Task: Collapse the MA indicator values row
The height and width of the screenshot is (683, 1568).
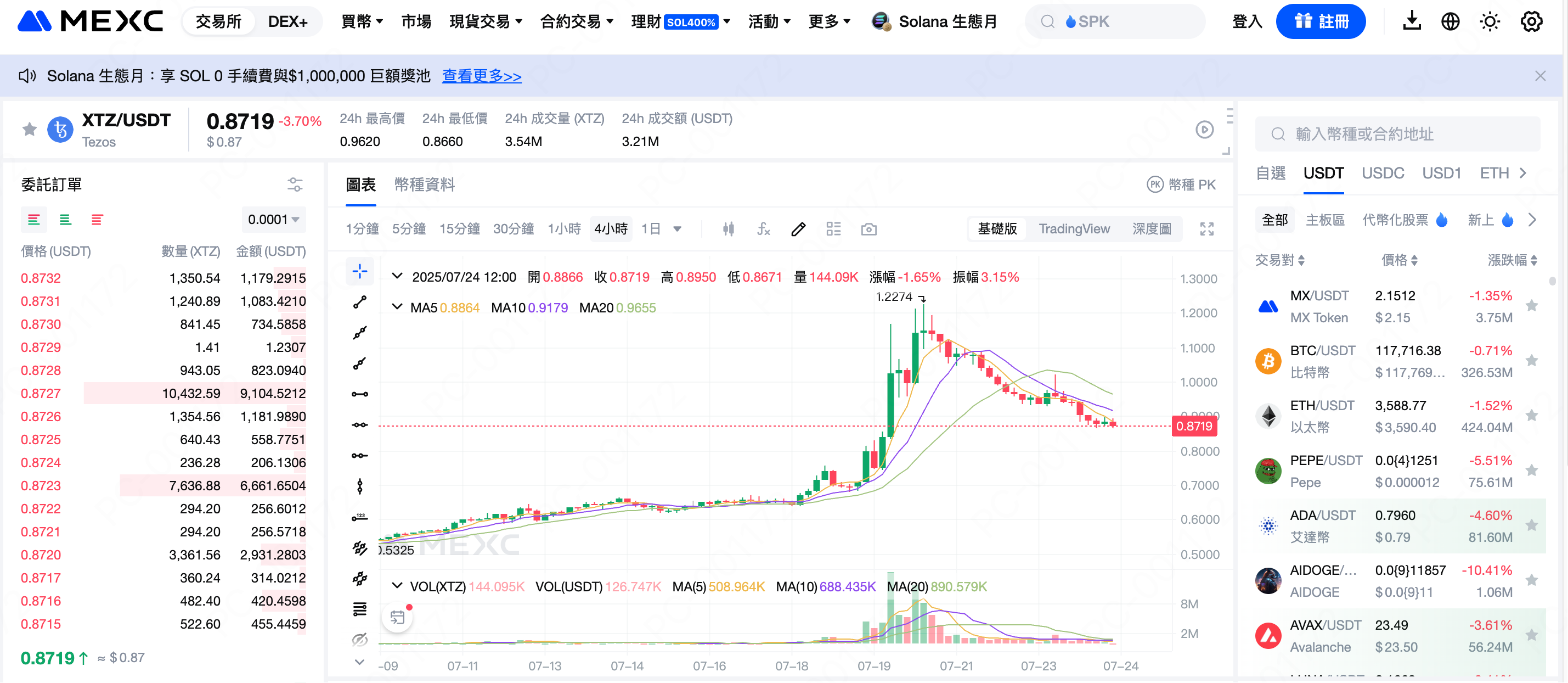Action: pos(397,307)
